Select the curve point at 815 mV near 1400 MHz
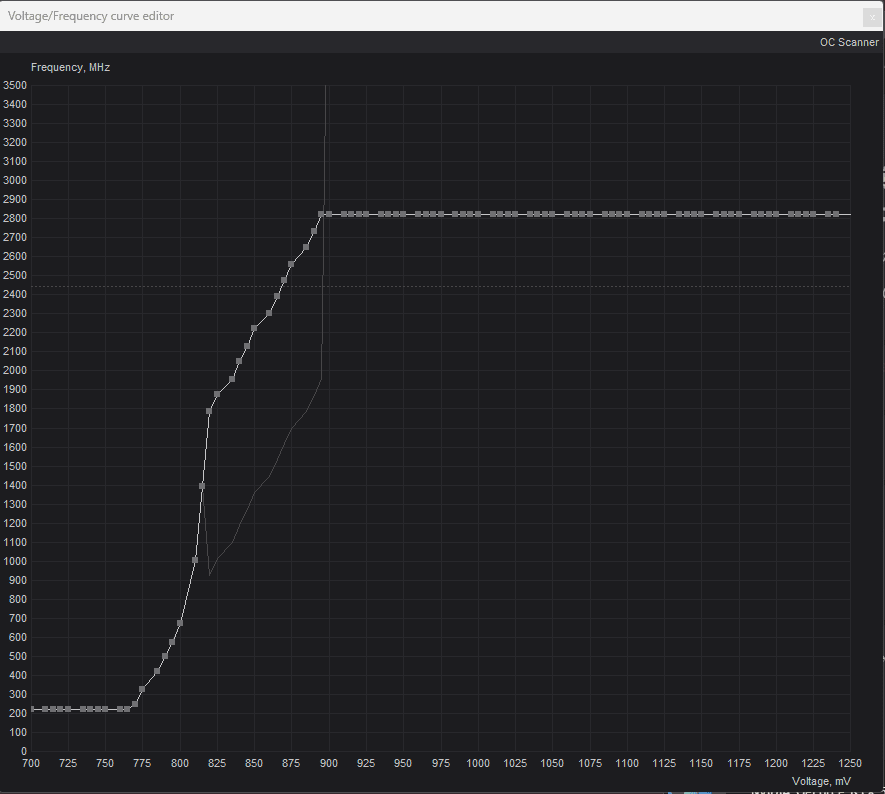Image resolution: width=885 pixels, height=794 pixels. 202,486
